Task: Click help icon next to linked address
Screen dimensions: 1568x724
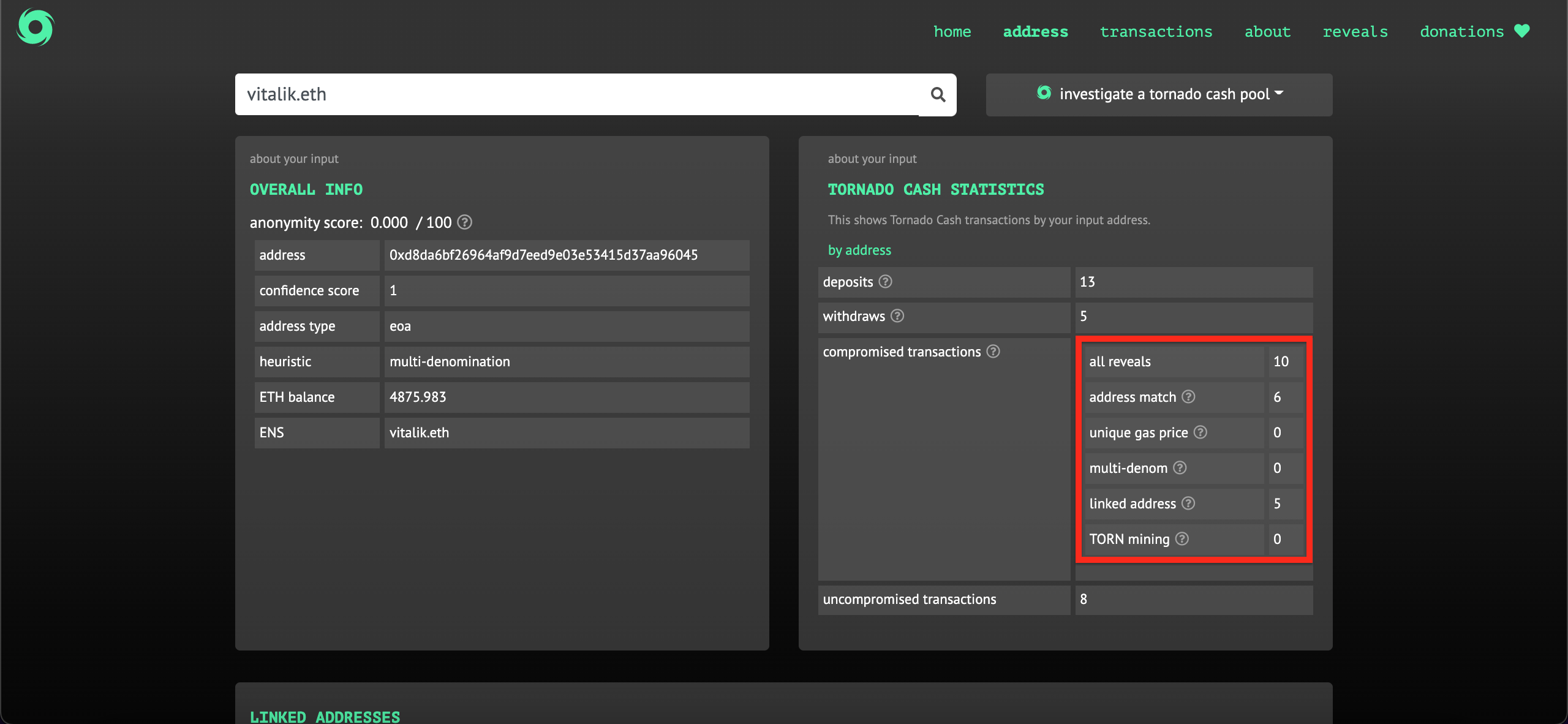Action: (1188, 503)
